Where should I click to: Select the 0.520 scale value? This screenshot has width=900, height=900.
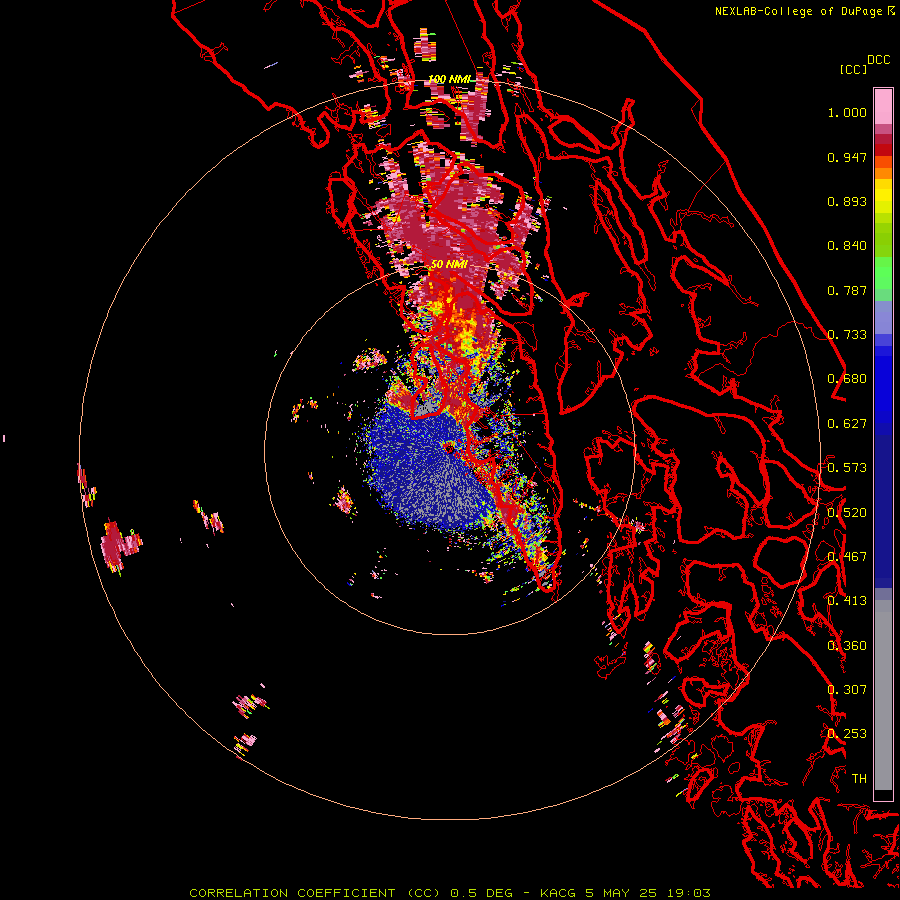point(847,513)
